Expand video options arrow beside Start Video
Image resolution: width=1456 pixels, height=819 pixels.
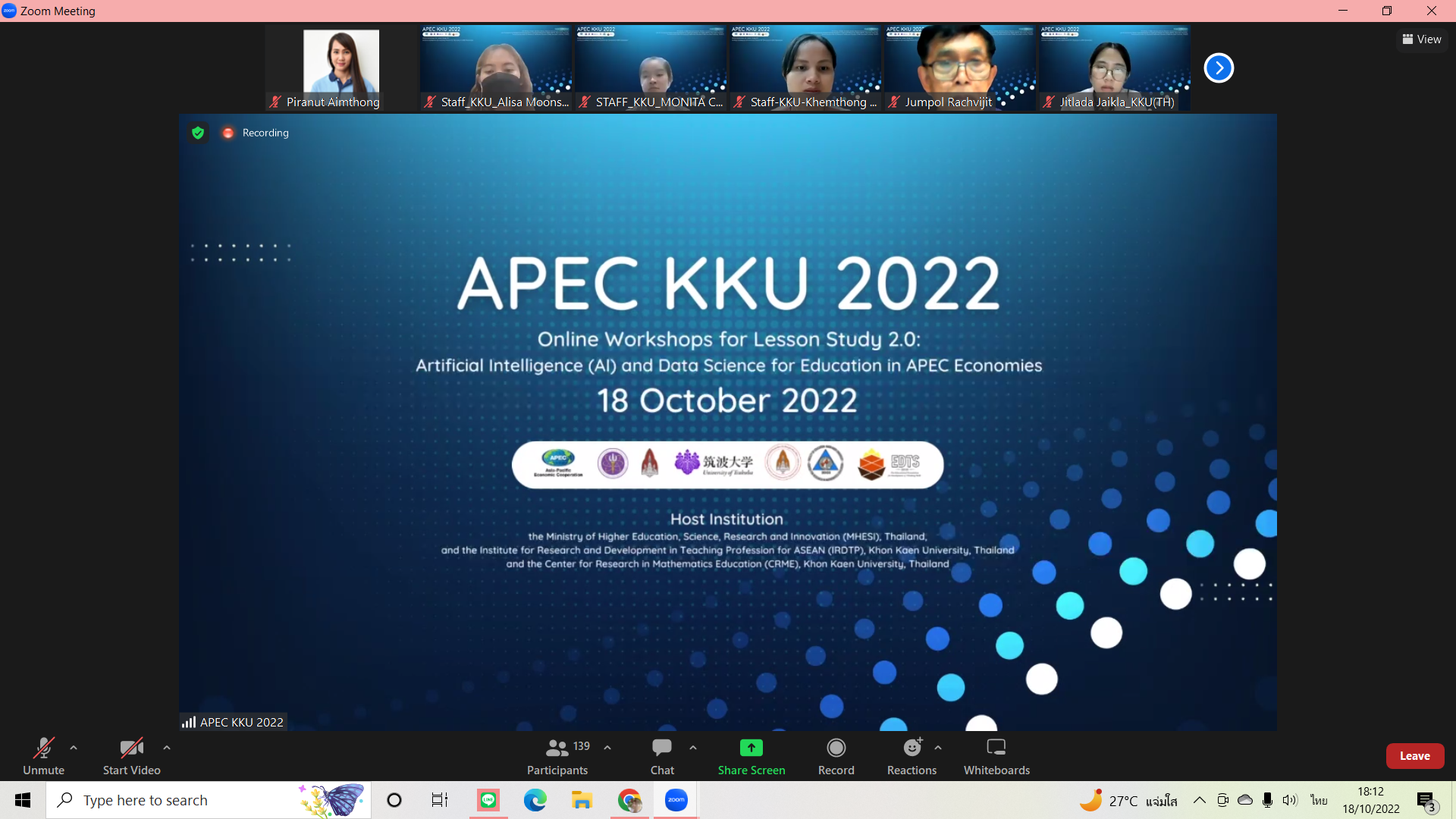(167, 748)
